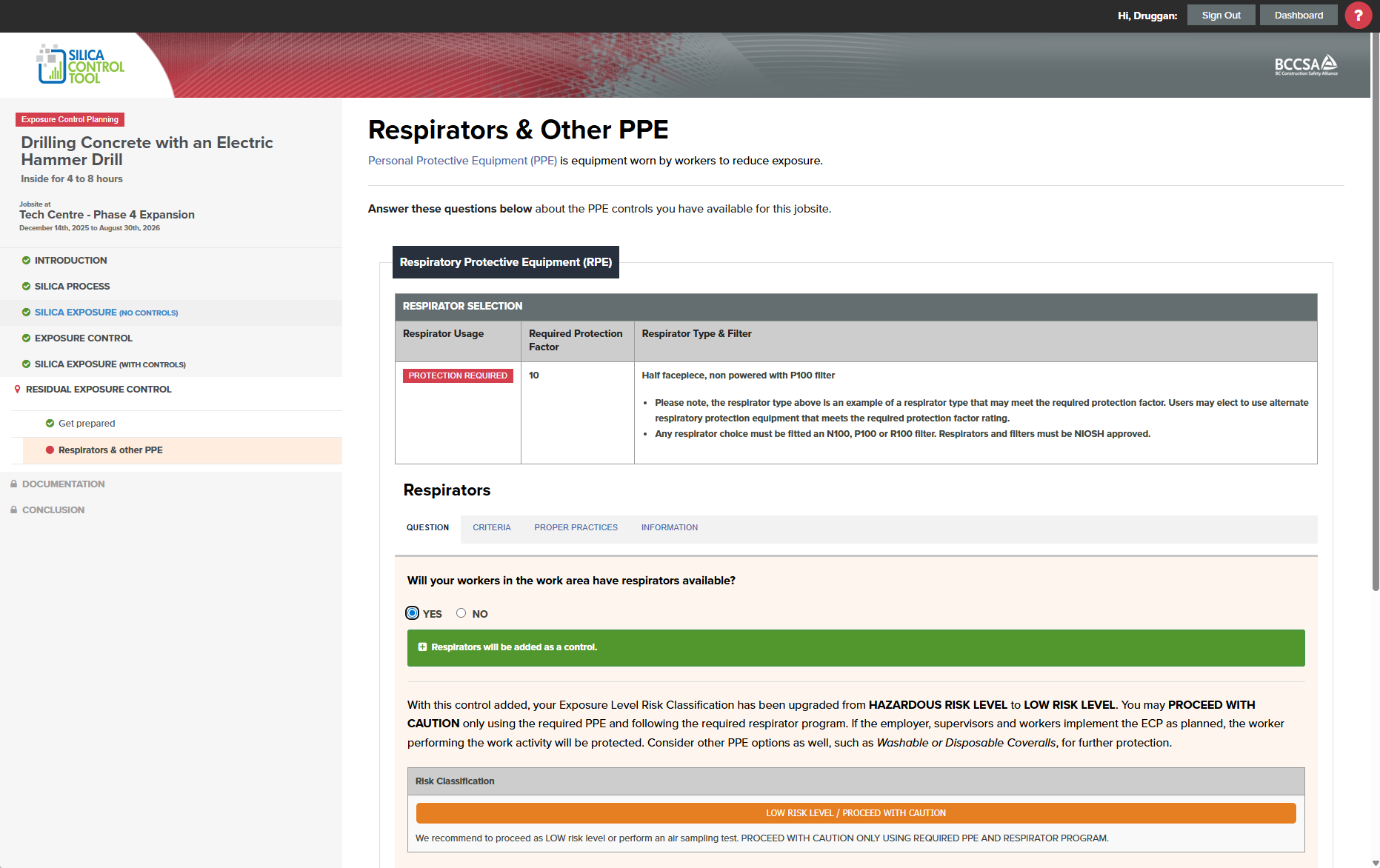Click the lock icon next to Conclusion
1380x868 pixels.
[x=14, y=510]
